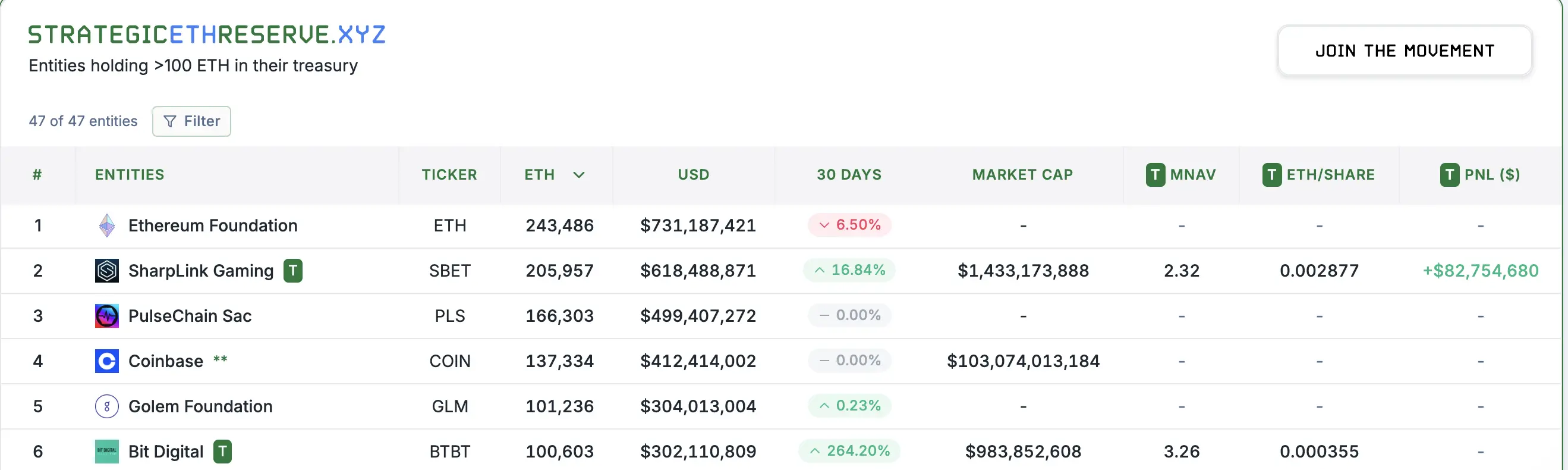Click the Golem Foundation logo icon
This screenshot has width=1568, height=470.
coord(106,406)
